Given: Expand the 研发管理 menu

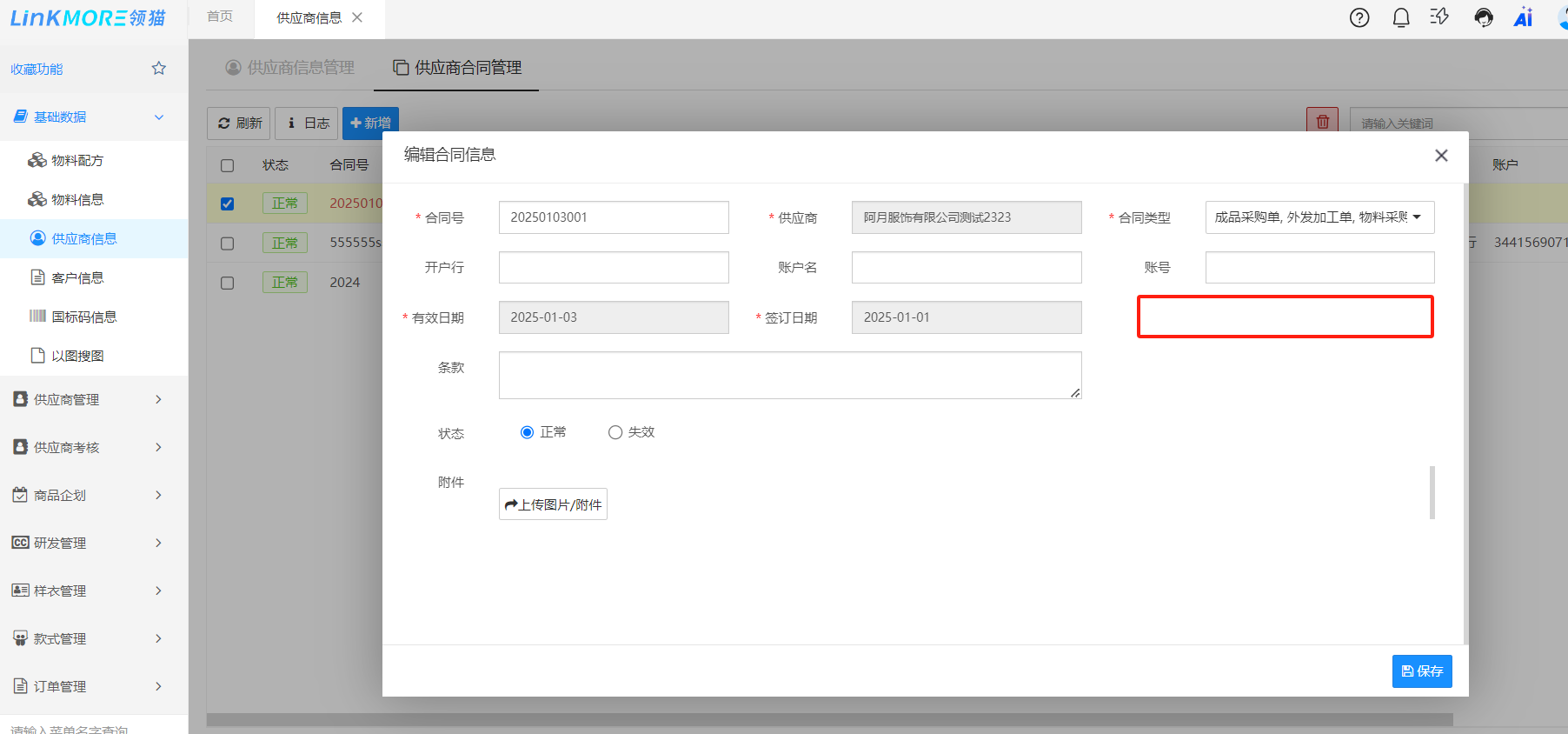Looking at the screenshot, I should click(x=158, y=543).
